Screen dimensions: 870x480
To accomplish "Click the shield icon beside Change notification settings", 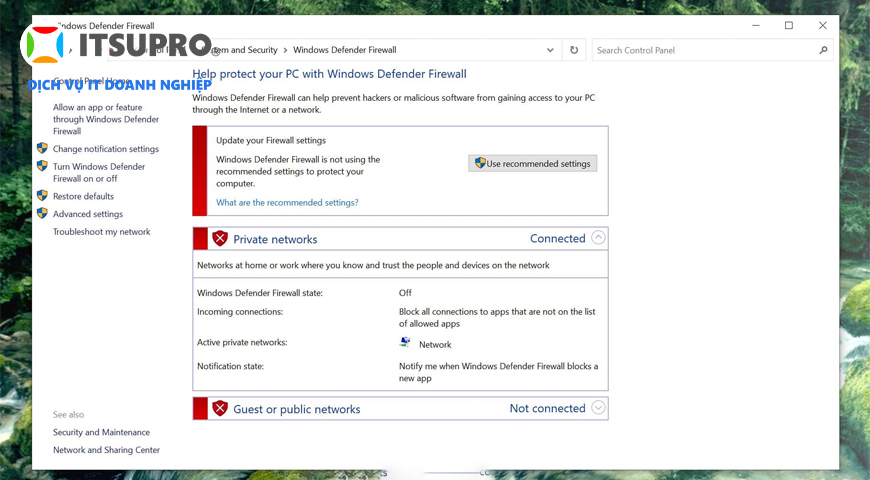I will coord(42,148).
